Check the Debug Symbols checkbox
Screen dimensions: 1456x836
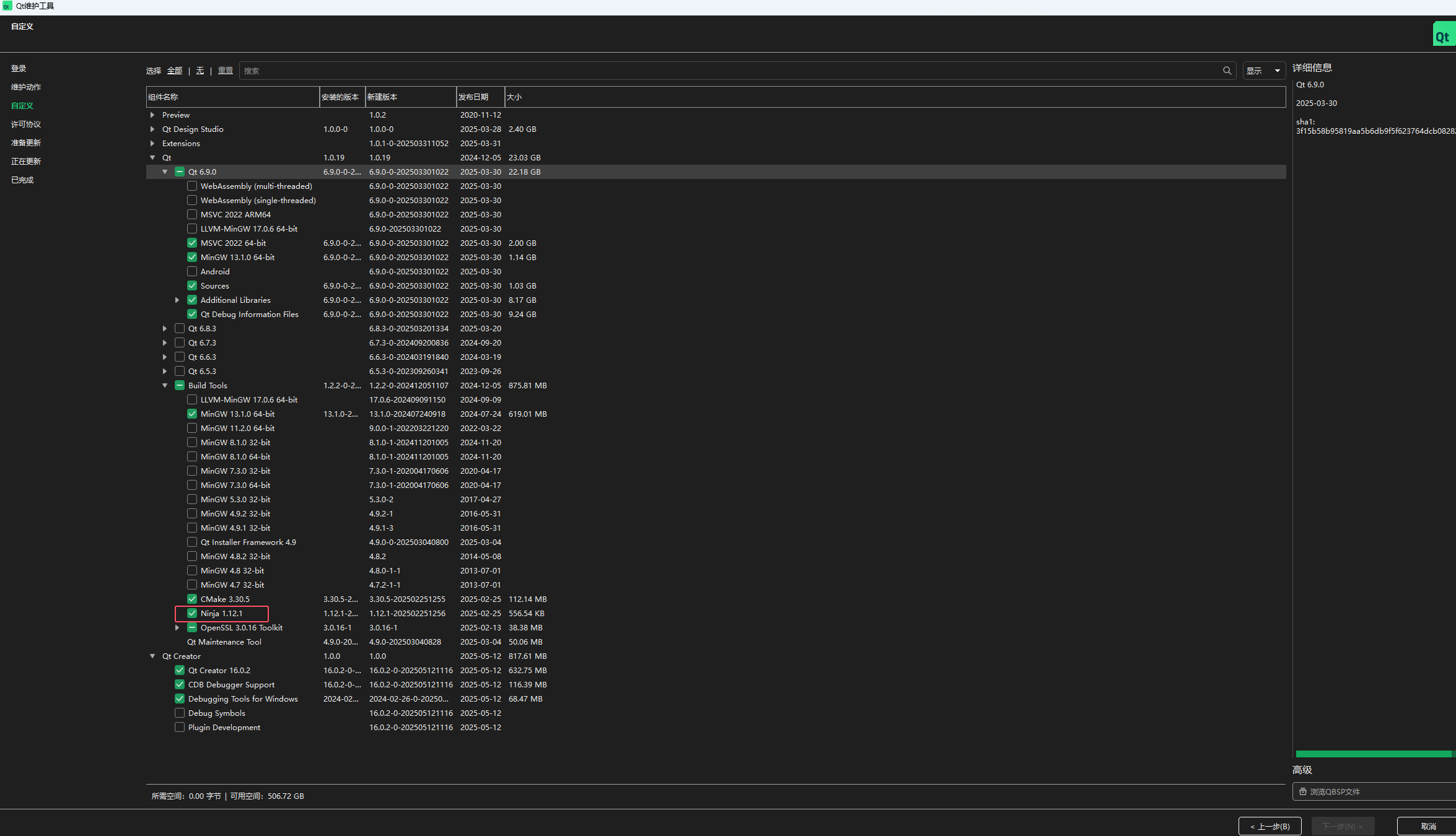click(x=180, y=713)
